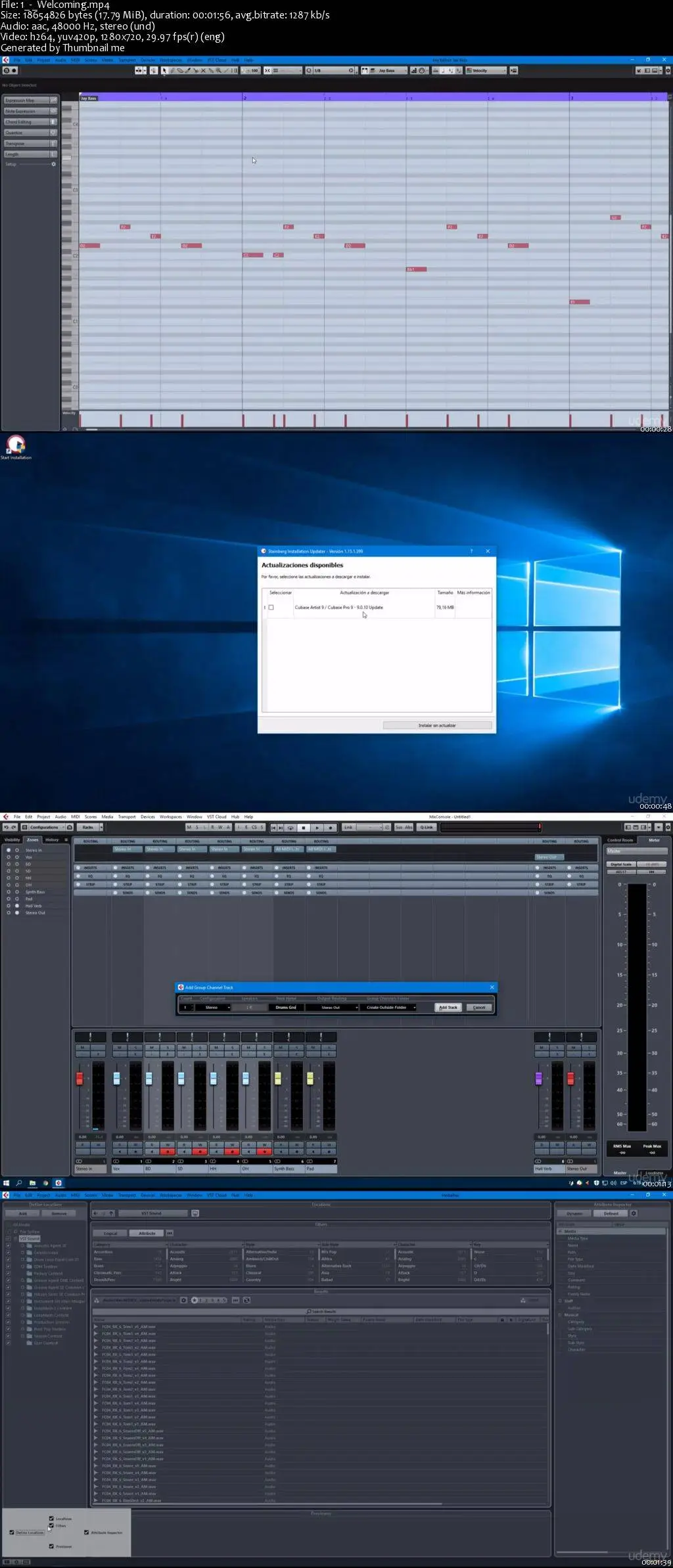Image resolution: width=673 pixels, height=1568 pixels.
Task: Click the back arrow in MediaBay Locations bar
Action: click(96, 1213)
